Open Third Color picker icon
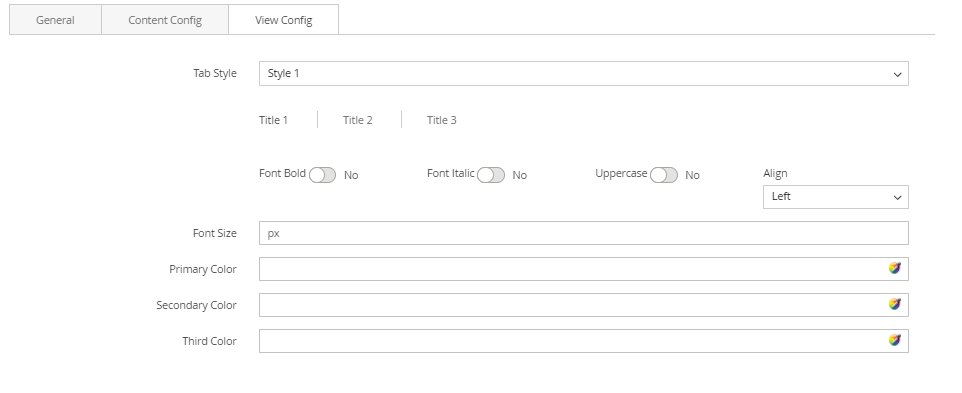962x393 pixels. pos(895,340)
